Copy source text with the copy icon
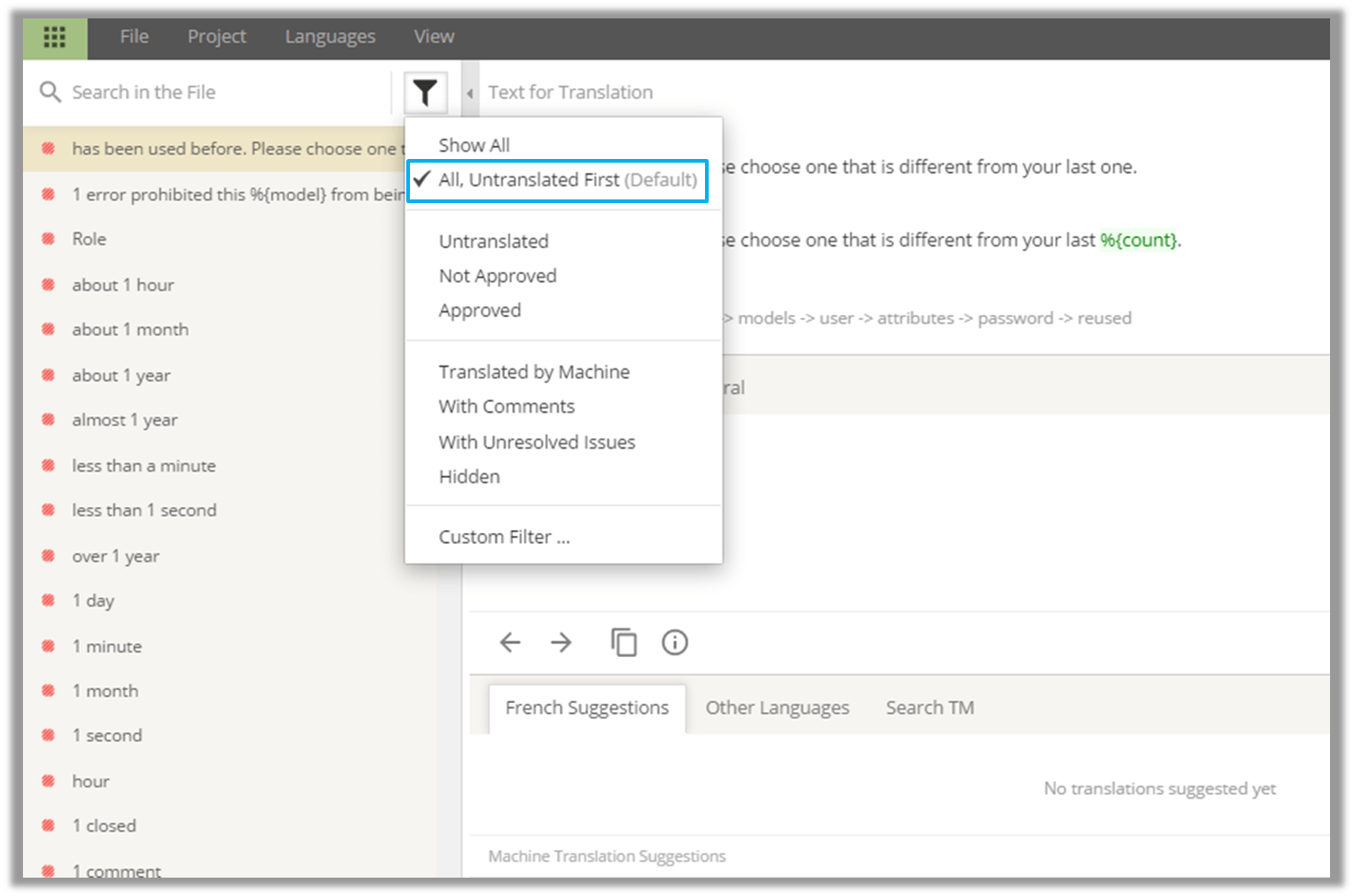 (x=624, y=641)
